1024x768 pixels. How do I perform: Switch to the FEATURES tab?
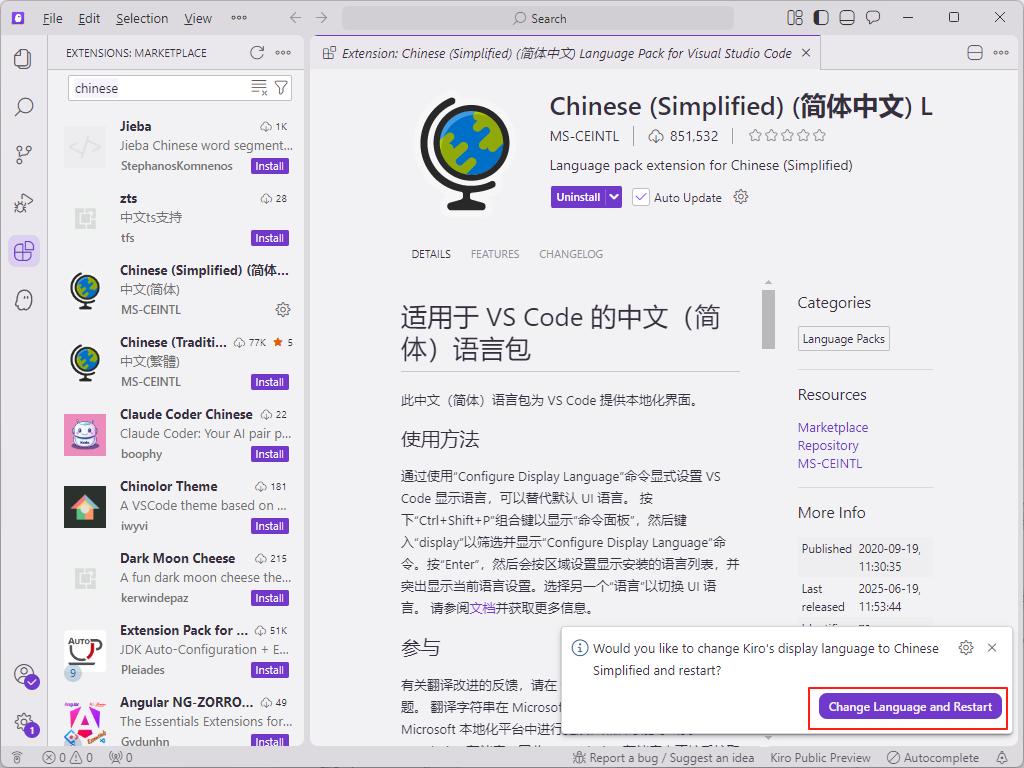pyautogui.click(x=494, y=254)
